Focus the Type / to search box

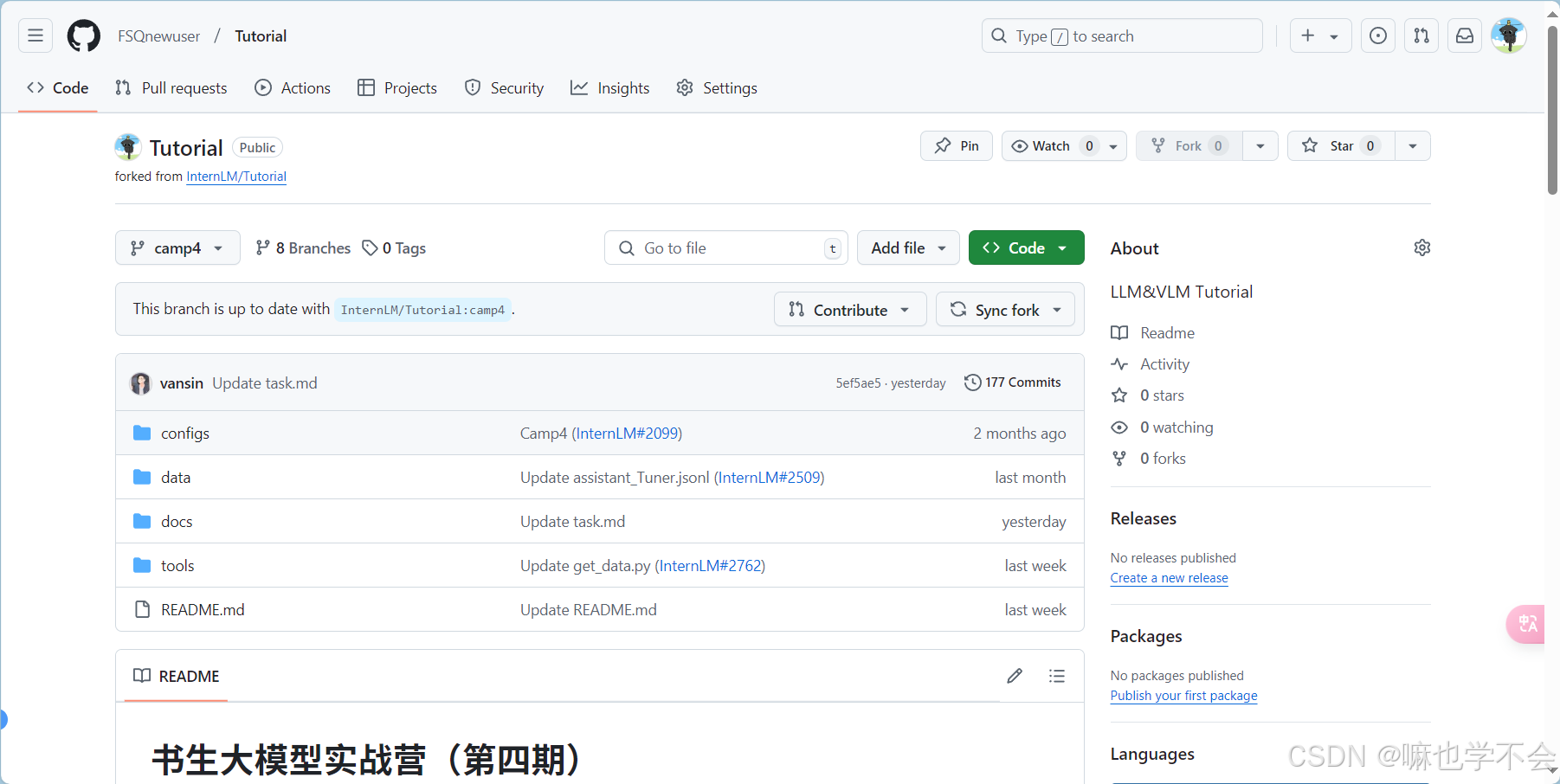pyautogui.click(x=1122, y=35)
